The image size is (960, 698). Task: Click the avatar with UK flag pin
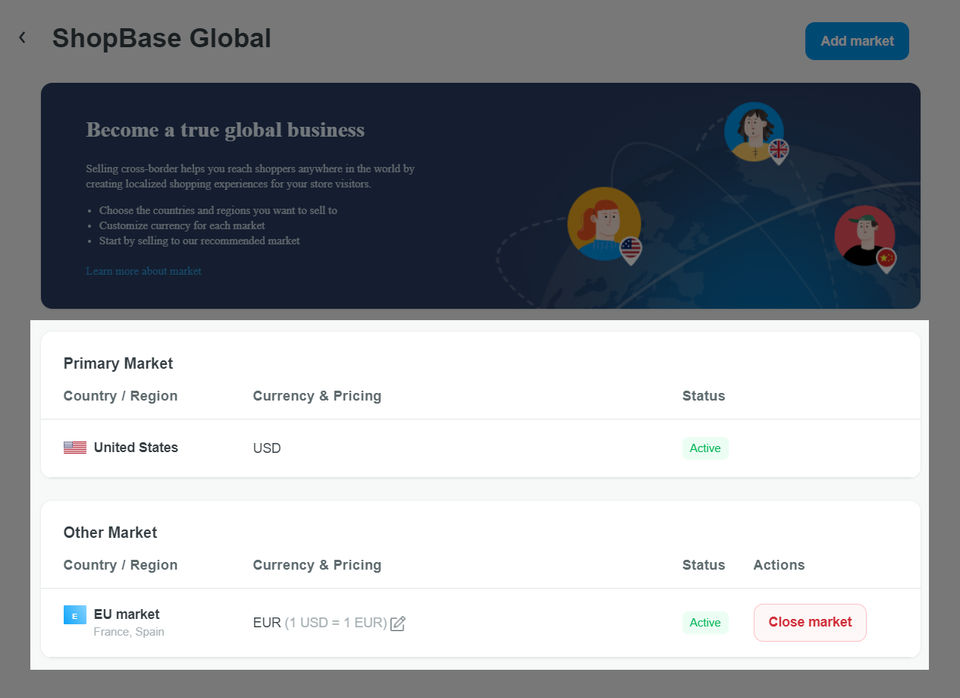(755, 133)
